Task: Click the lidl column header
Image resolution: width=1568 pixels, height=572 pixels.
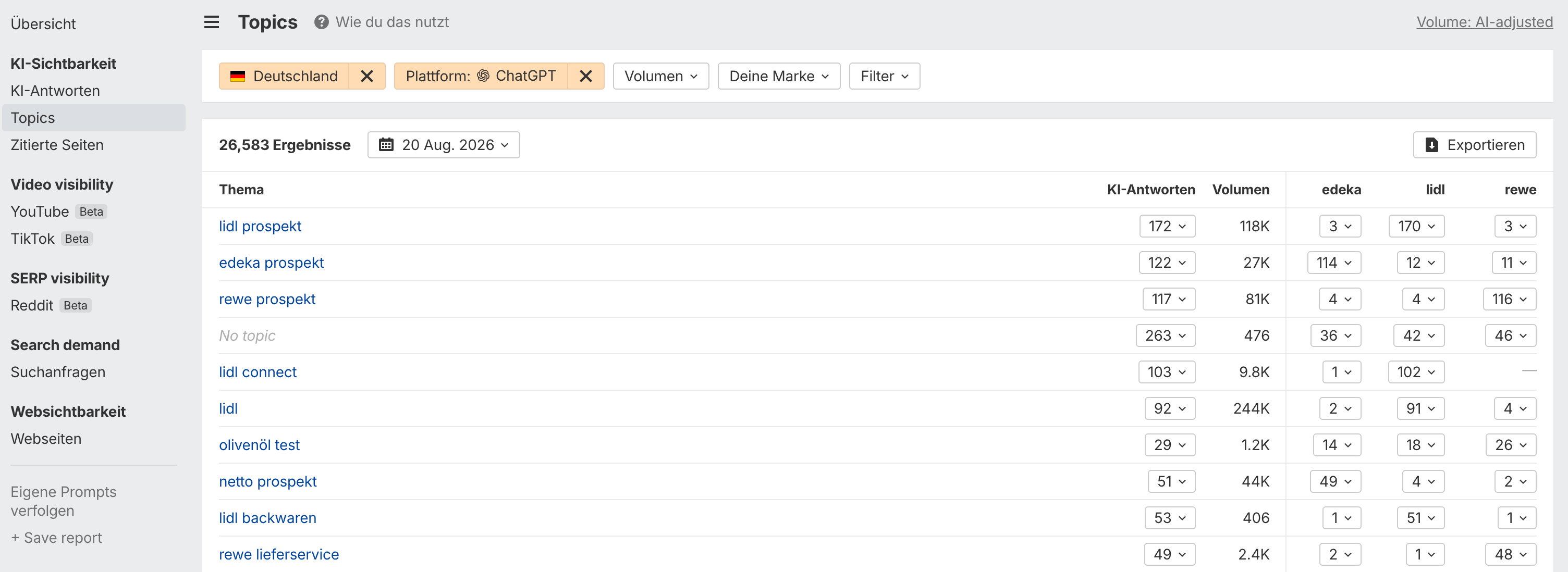Action: pyautogui.click(x=1435, y=190)
